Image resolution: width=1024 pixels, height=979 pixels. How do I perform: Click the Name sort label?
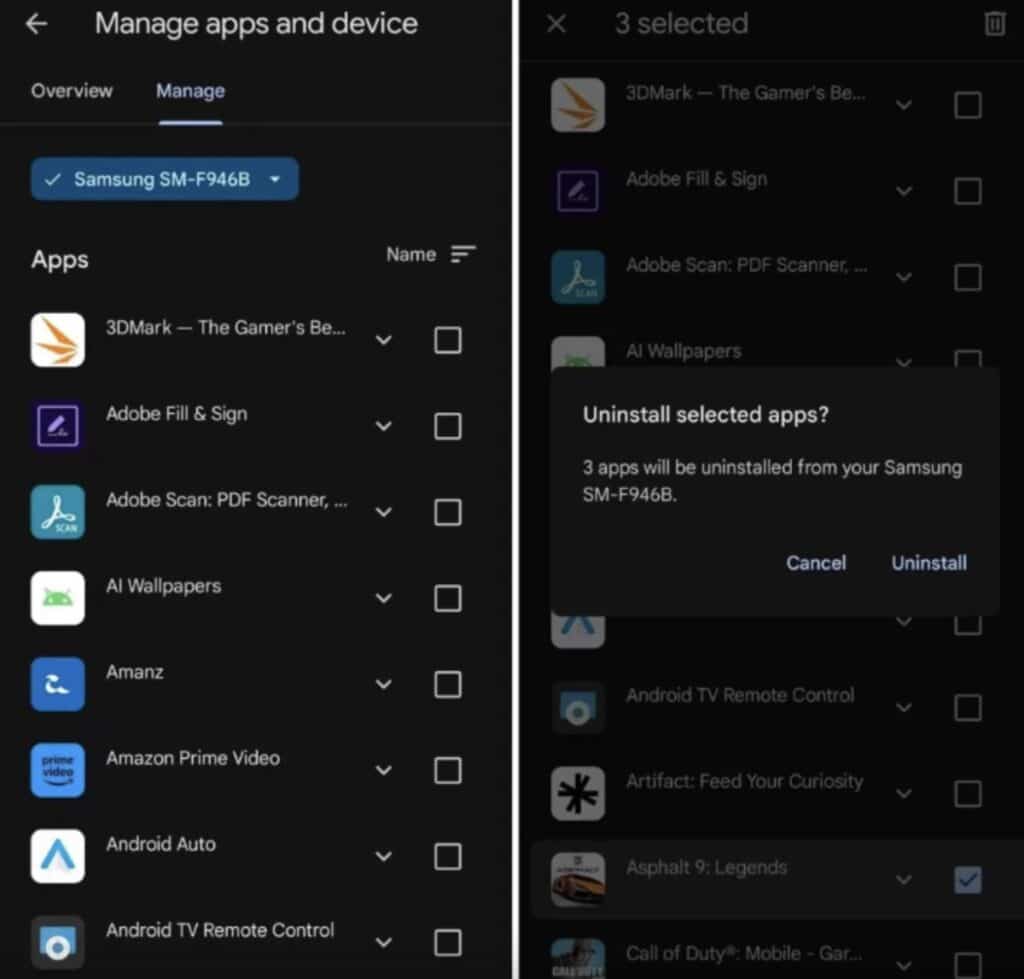tap(411, 254)
